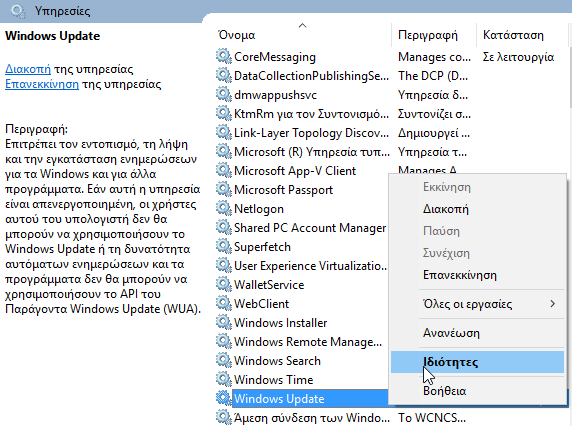
Task: Click the Το WCNCS... description cell
Action: [432, 418]
